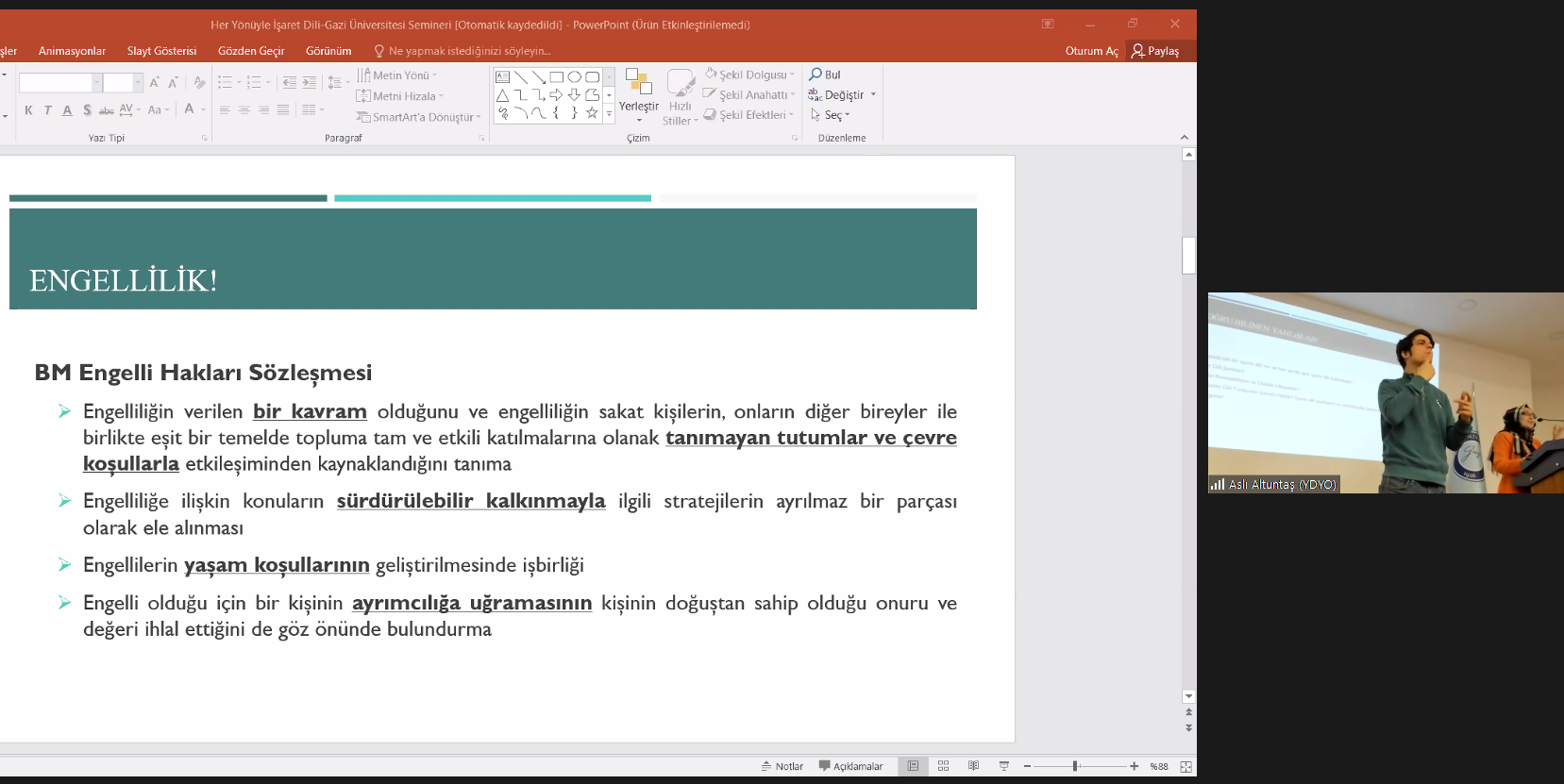The width and height of the screenshot is (1564, 784).
Task: Click Oturum Aç to sign in
Action: 1091,51
